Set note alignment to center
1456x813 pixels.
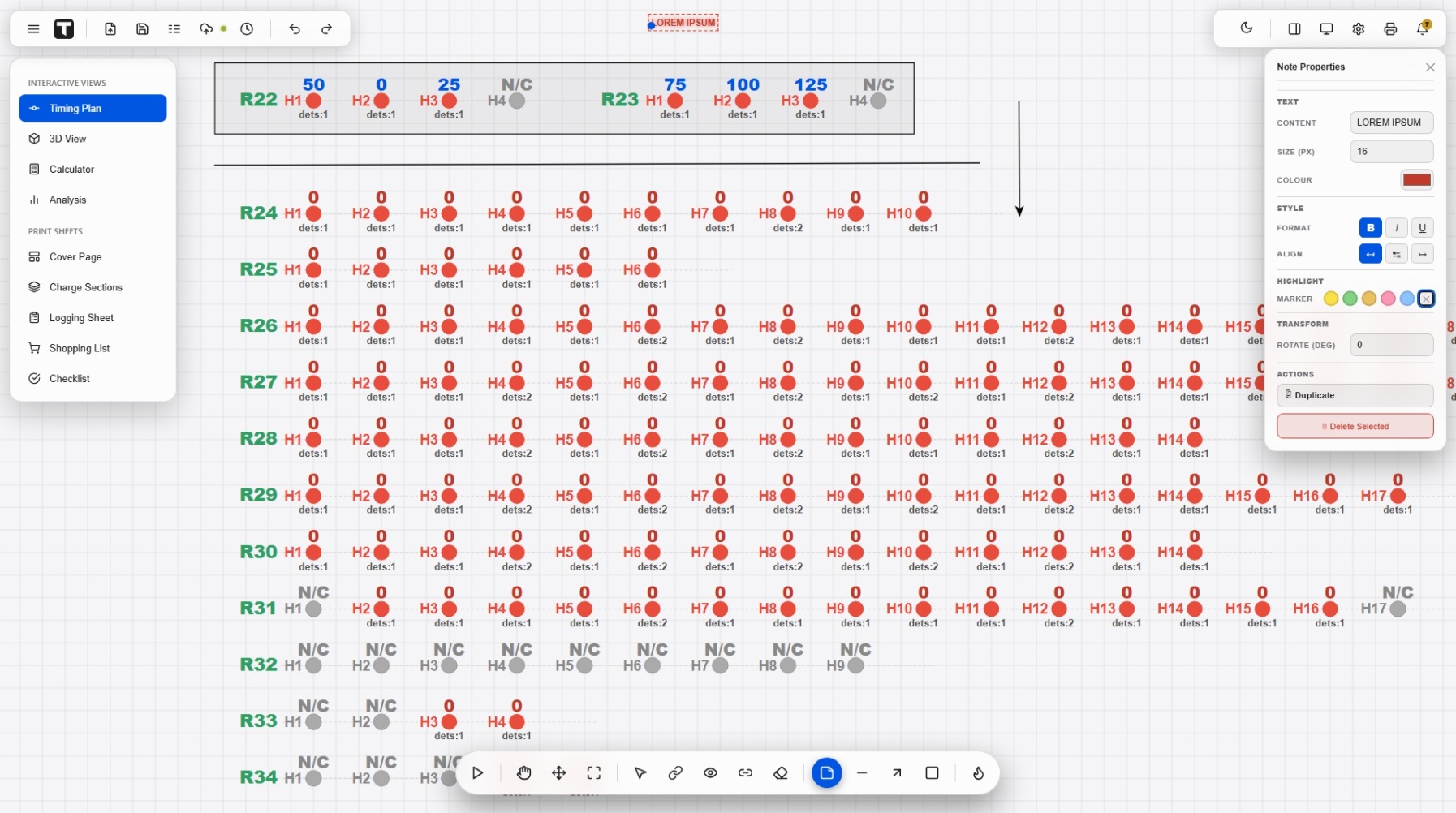[1397, 254]
